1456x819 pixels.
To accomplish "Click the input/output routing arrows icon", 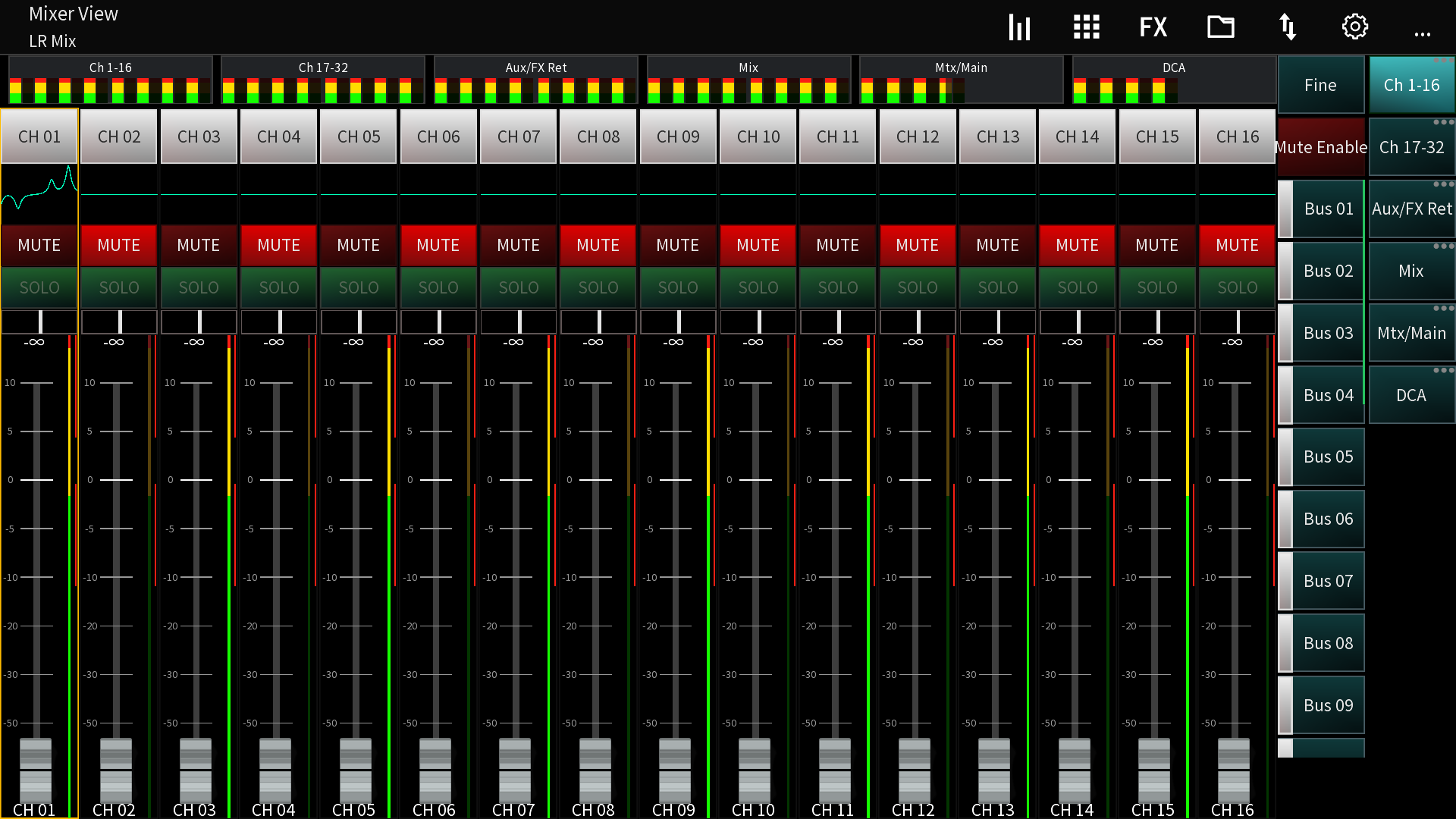I will tap(1288, 27).
